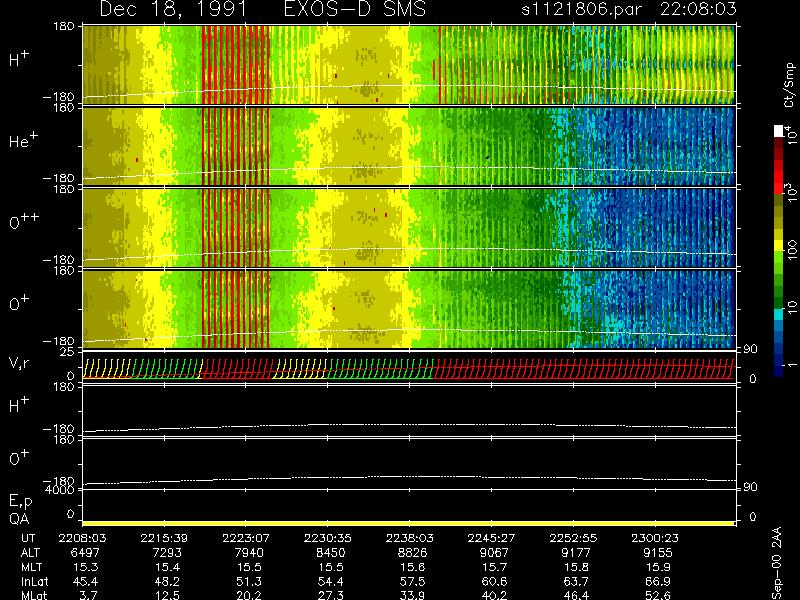800x600 pixels.
Task: Click the MLat value "27.3"
Action: click(x=331, y=595)
